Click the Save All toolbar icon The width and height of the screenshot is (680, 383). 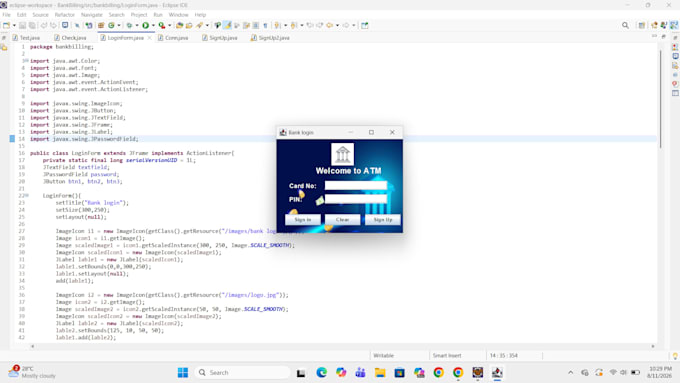[x=32, y=26]
